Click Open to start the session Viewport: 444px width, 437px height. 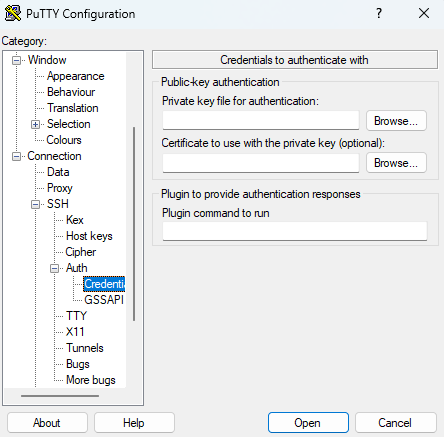coord(308,423)
